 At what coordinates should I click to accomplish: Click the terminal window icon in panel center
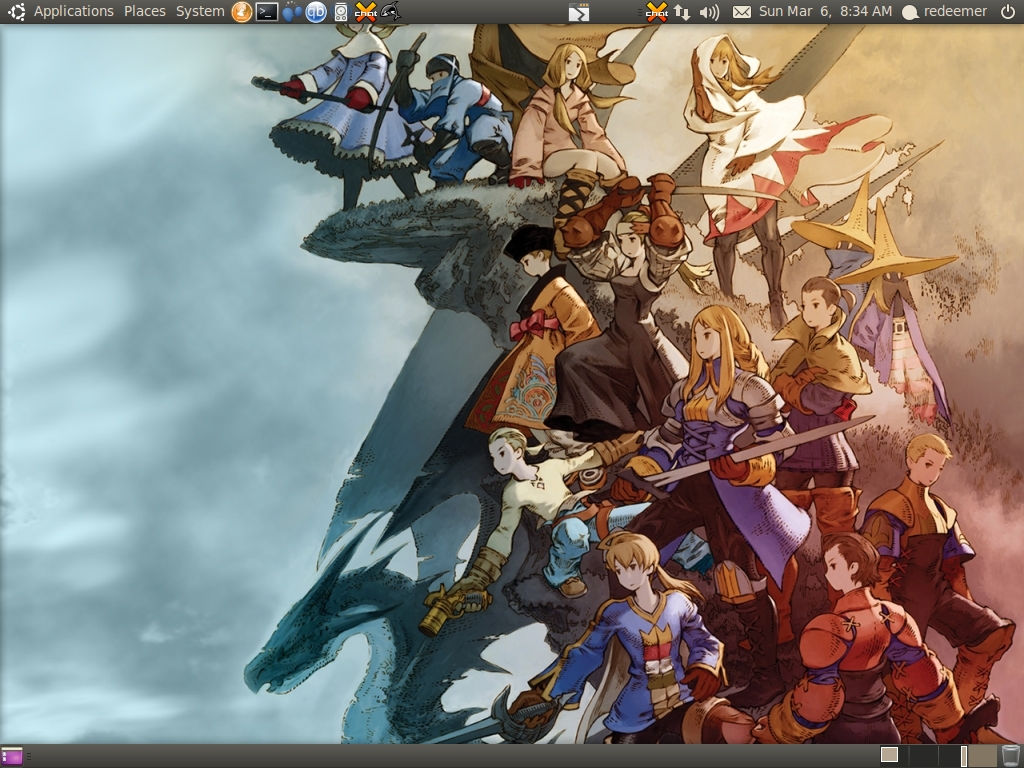[579, 12]
